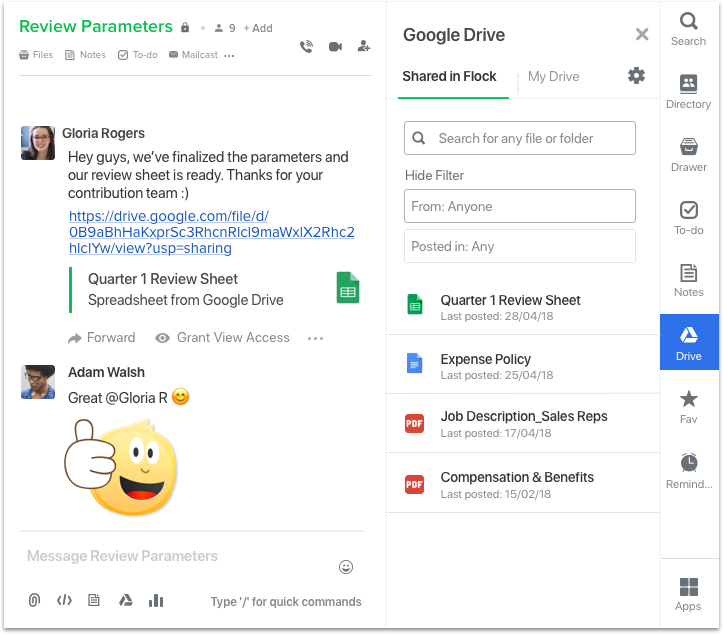
Task: Click the note icon in message toolbar
Action: (x=94, y=600)
